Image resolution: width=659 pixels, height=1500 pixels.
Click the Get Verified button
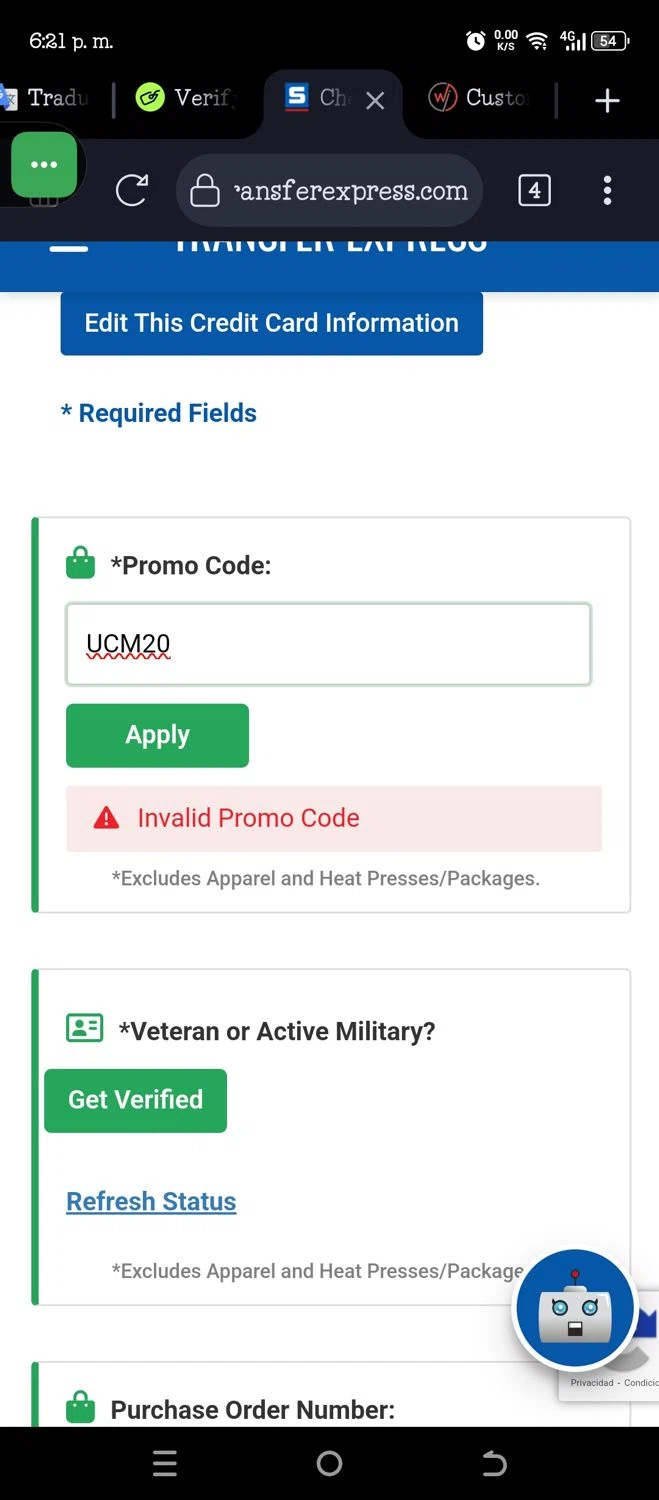click(x=135, y=1100)
